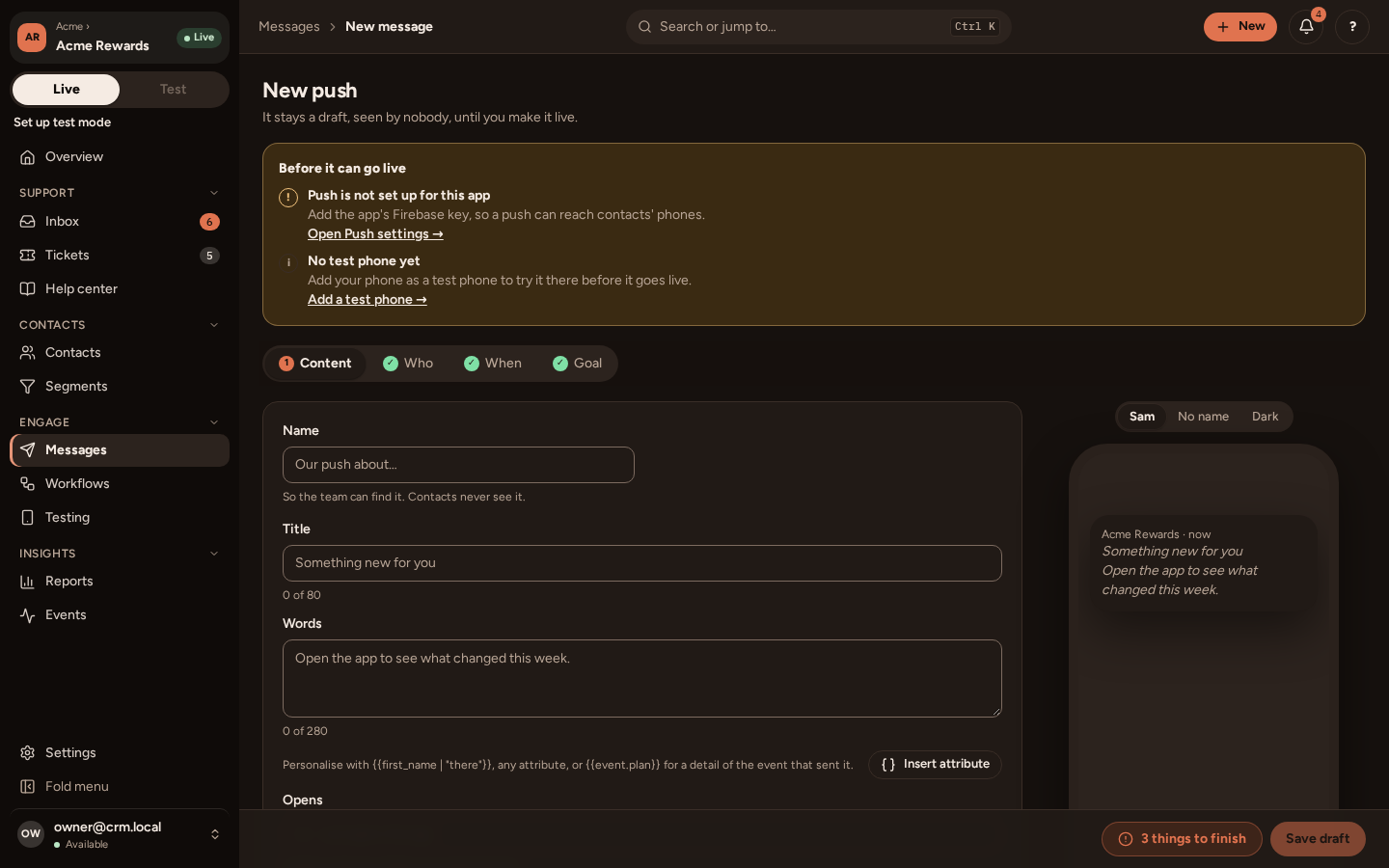Open the help question mark menu

click(1352, 27)
